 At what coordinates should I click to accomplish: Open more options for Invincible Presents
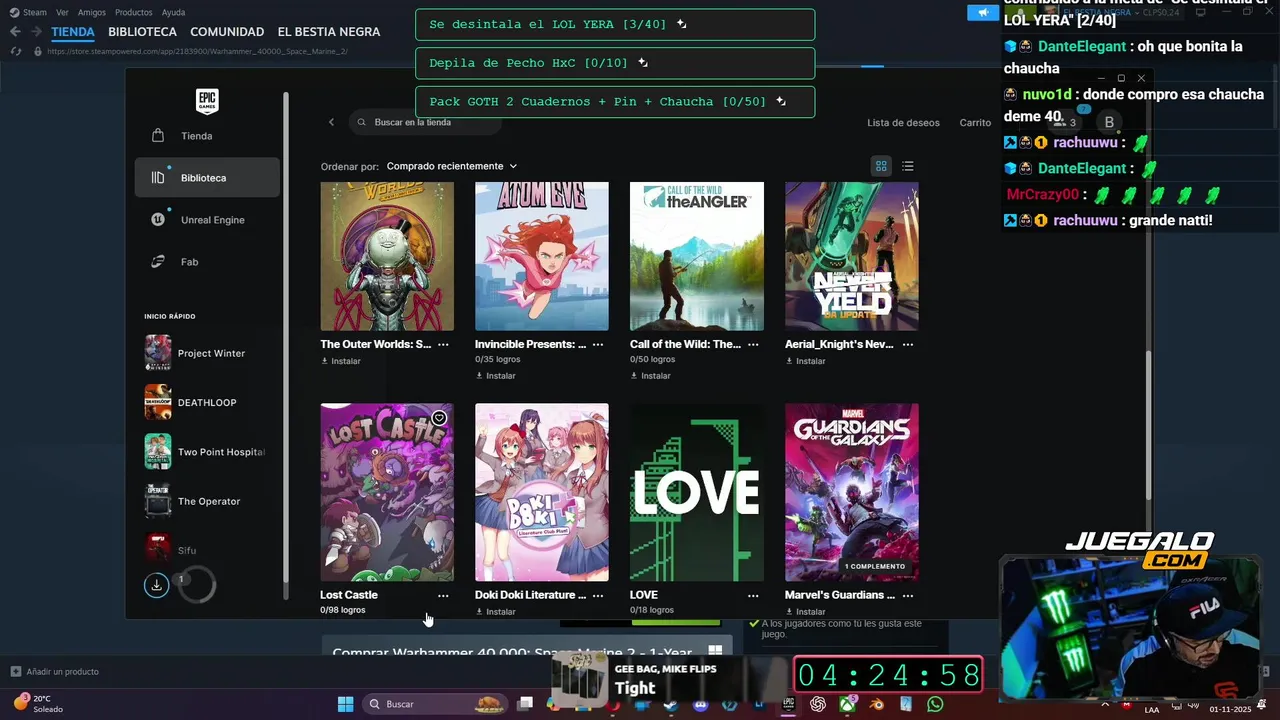coord(598,344)
